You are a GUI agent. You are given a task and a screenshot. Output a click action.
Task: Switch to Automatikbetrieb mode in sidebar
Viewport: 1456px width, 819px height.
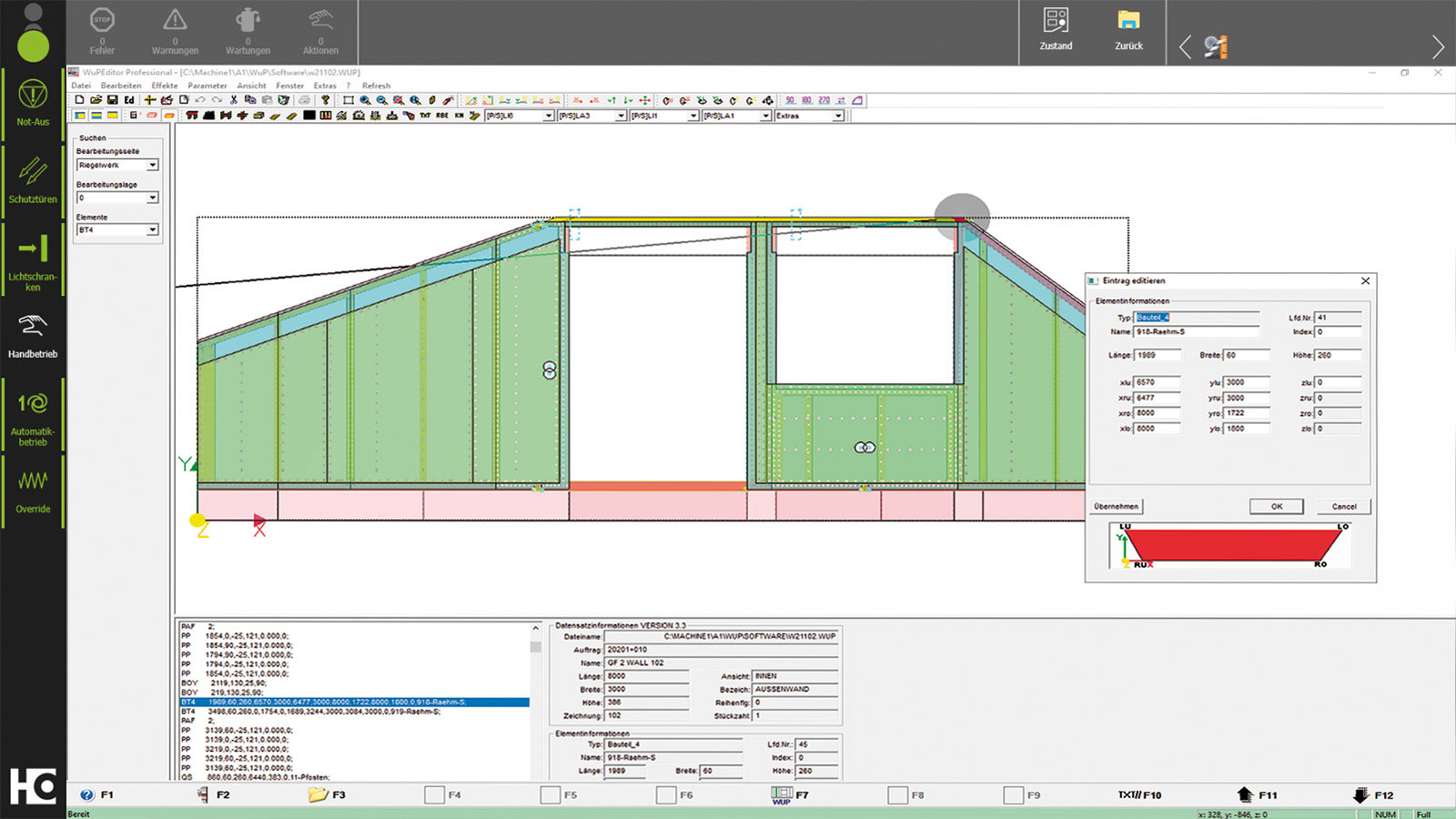coord(33,417)
